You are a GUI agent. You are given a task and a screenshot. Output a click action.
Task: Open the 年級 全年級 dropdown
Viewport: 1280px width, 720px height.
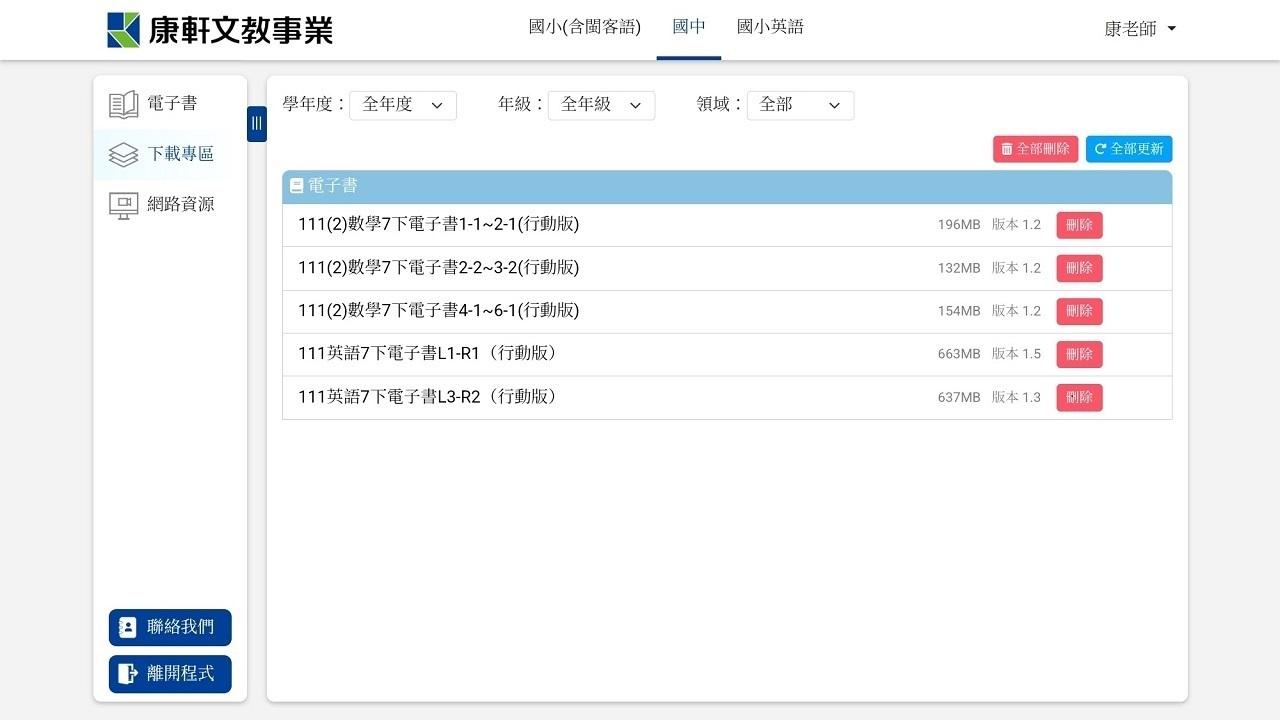point(601,105)
